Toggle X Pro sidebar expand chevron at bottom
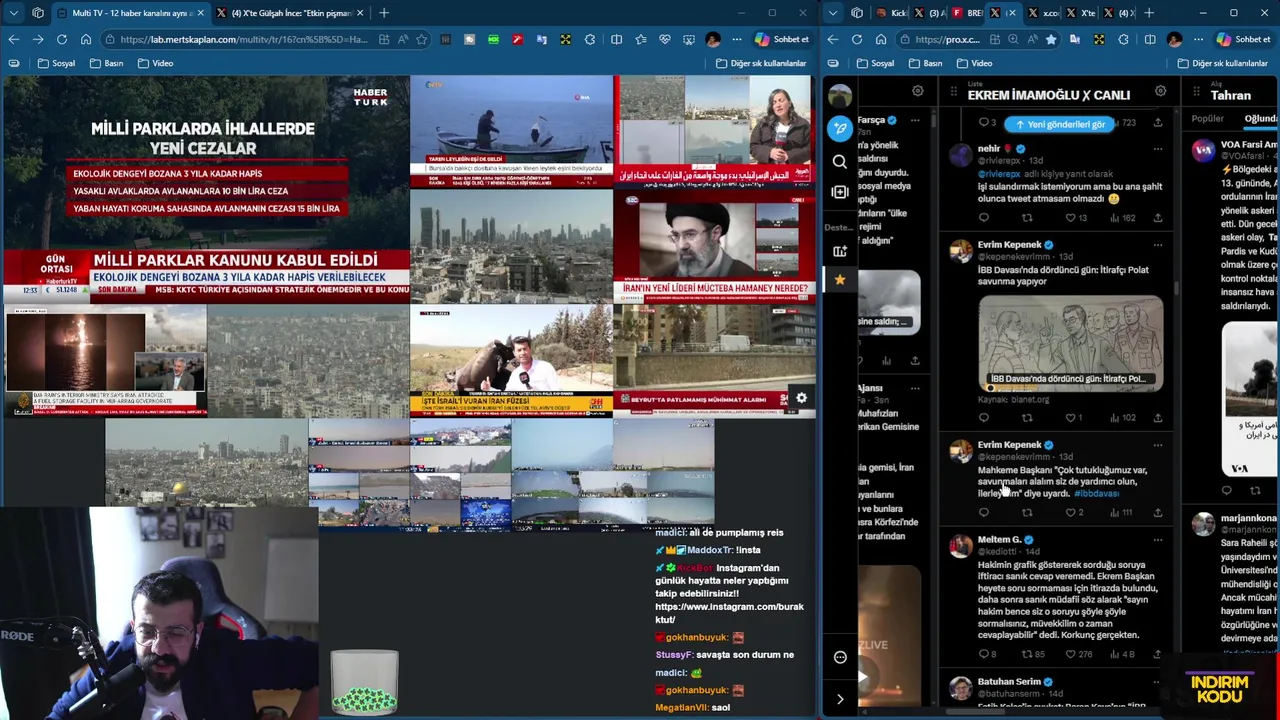 [x=840, y=699]
